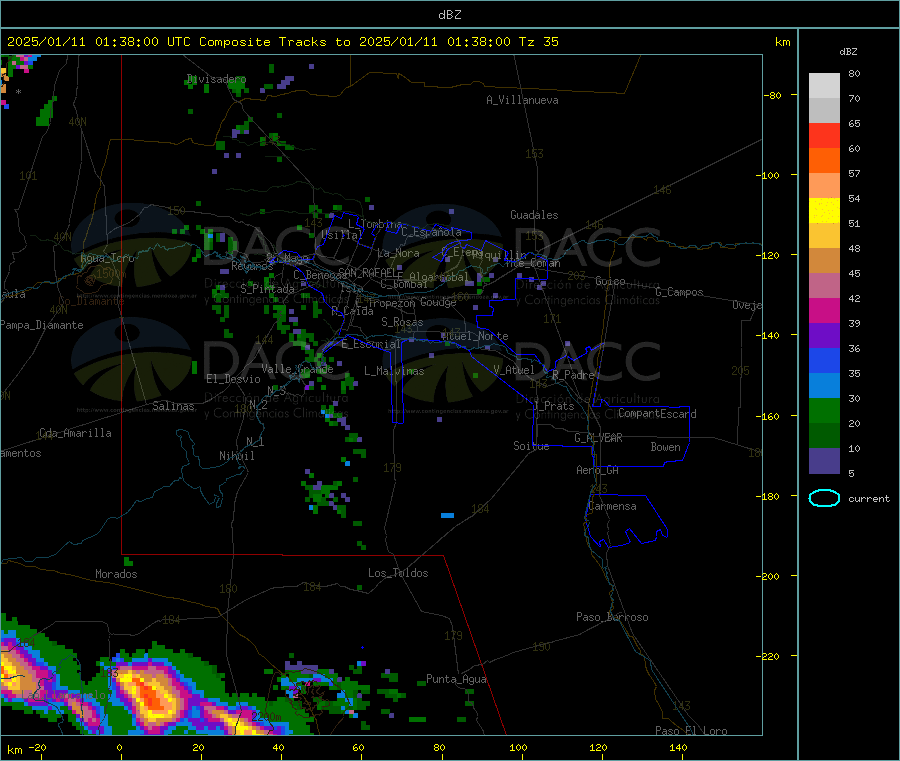Click the E_Escorial map label

371,344
